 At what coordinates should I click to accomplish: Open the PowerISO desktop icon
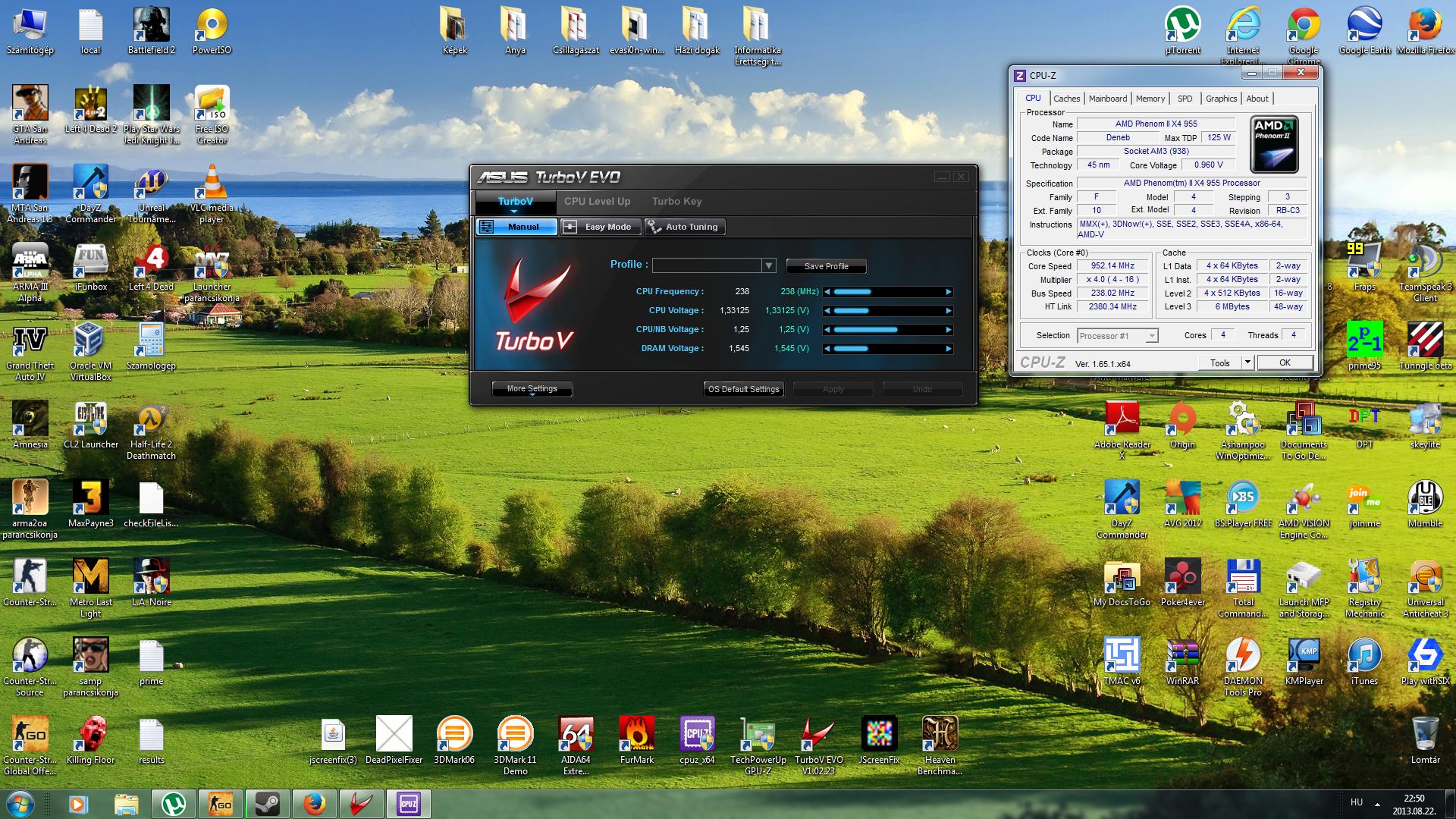tap(212, 30)
